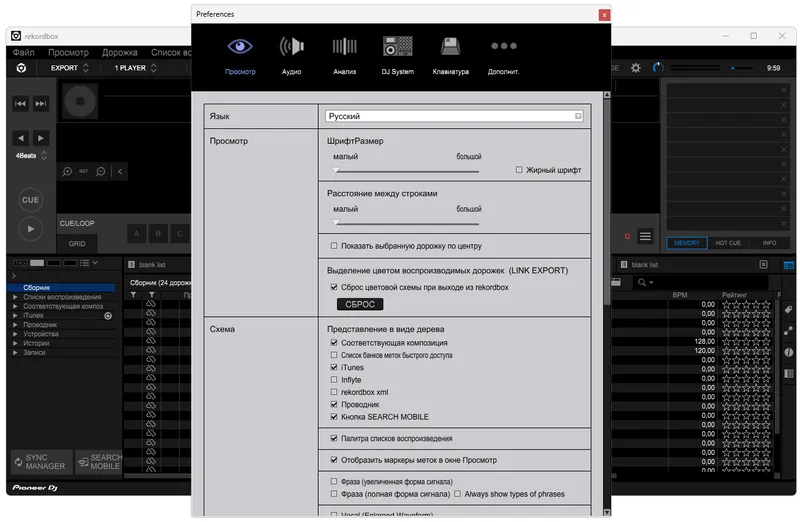Check Фраза (увеличенная форма сигнала)
The height and width of the screenshot is (522, 800).
(x=334, y=481)
